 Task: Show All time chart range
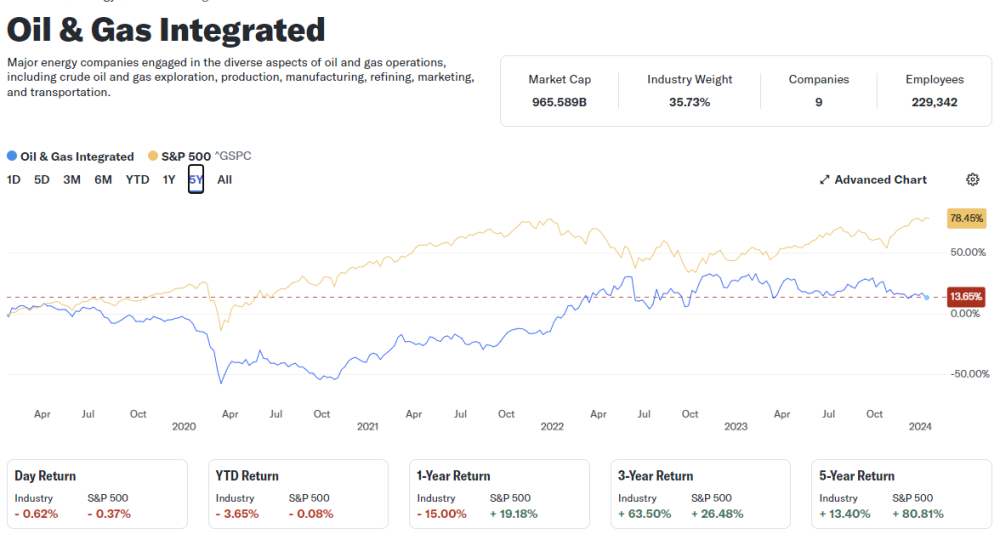coord(224,180)
